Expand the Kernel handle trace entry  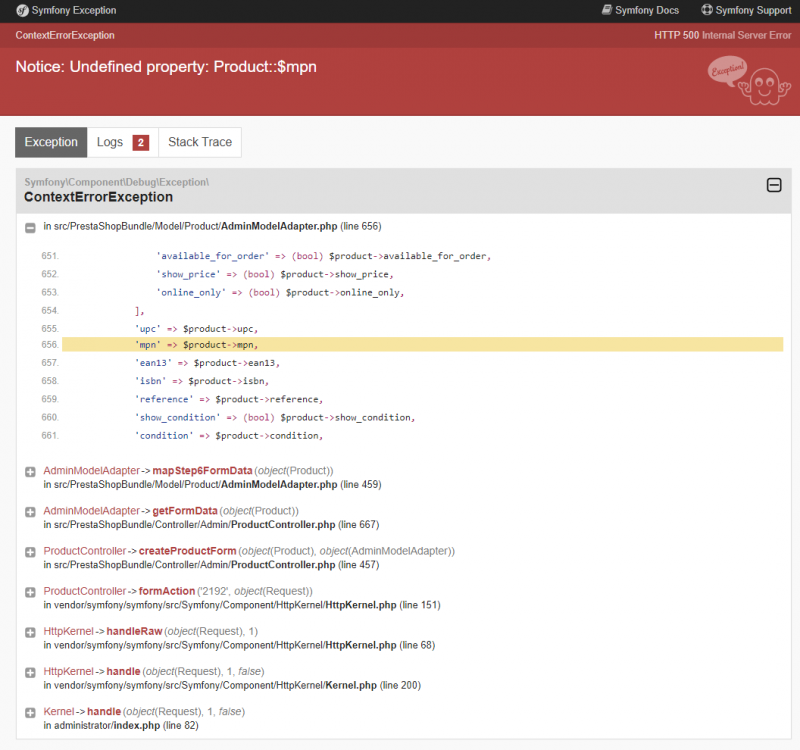coord(30,713)
